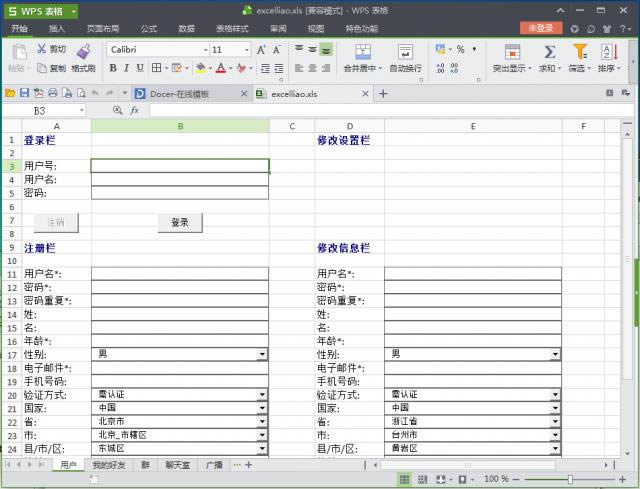Screen dimensions: 640x489
Task: Toggle italic formatting
Action: pyautogui.click(x=127, y=68)
